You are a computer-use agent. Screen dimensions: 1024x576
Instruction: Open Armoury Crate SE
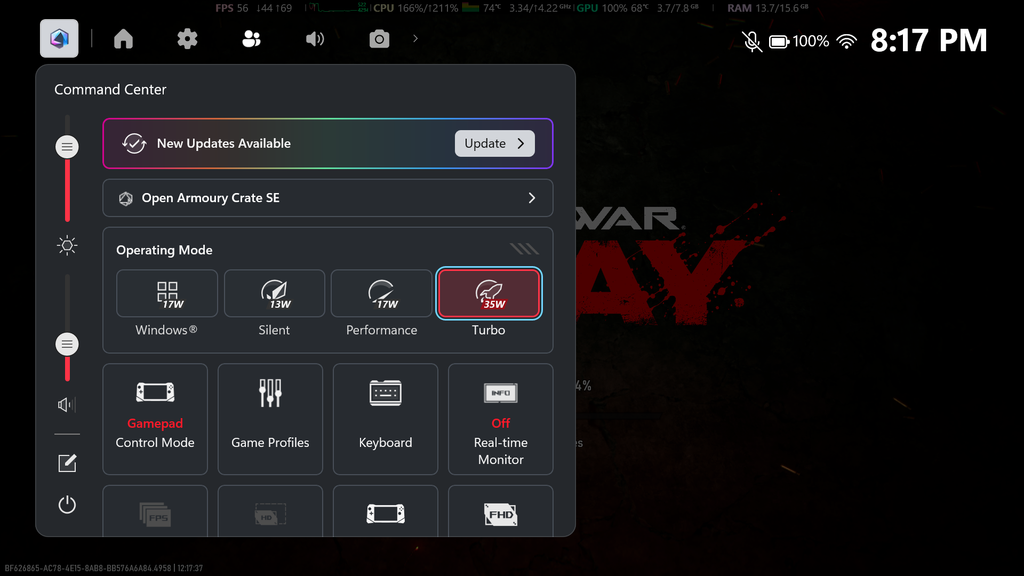pyautogui.click(x=328, y=198)
